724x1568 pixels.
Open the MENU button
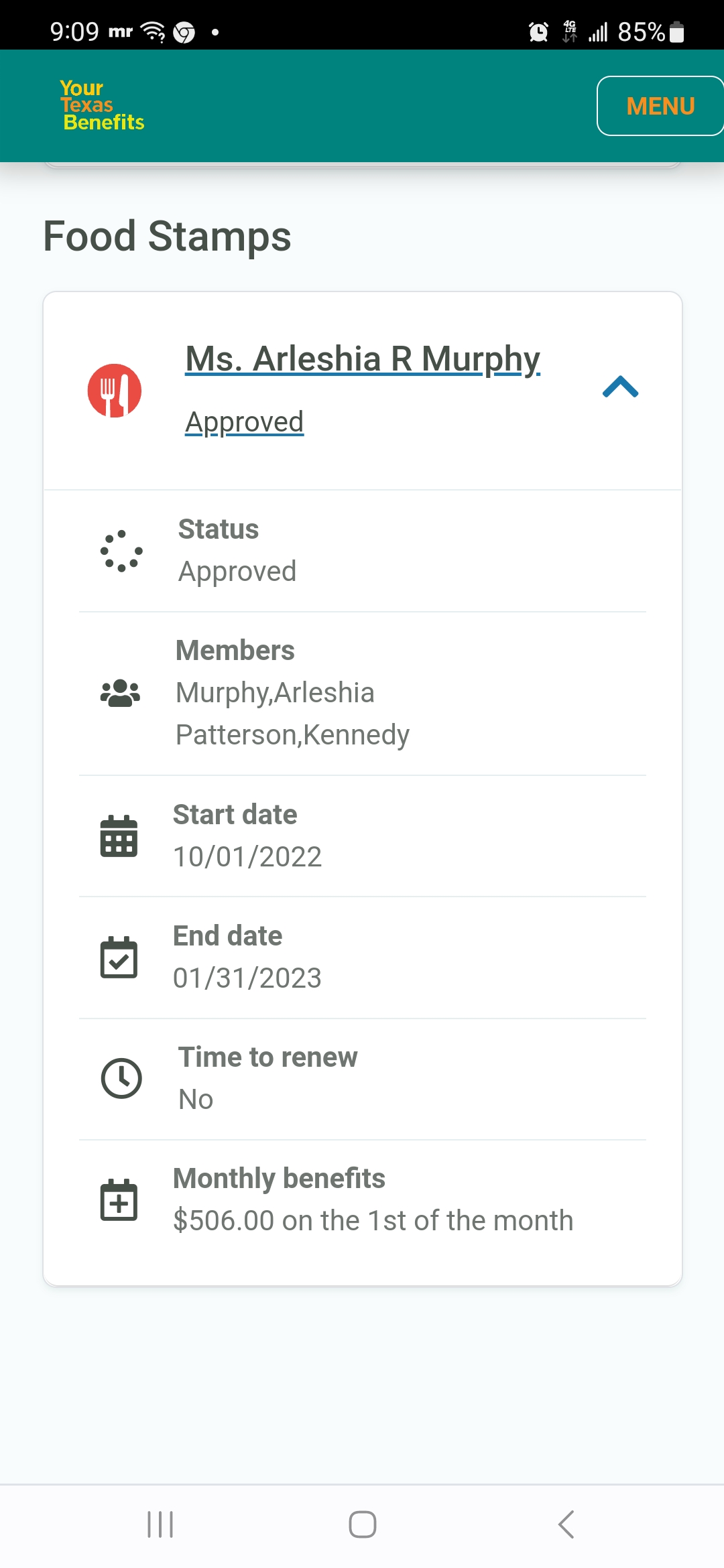click(660, 106)
